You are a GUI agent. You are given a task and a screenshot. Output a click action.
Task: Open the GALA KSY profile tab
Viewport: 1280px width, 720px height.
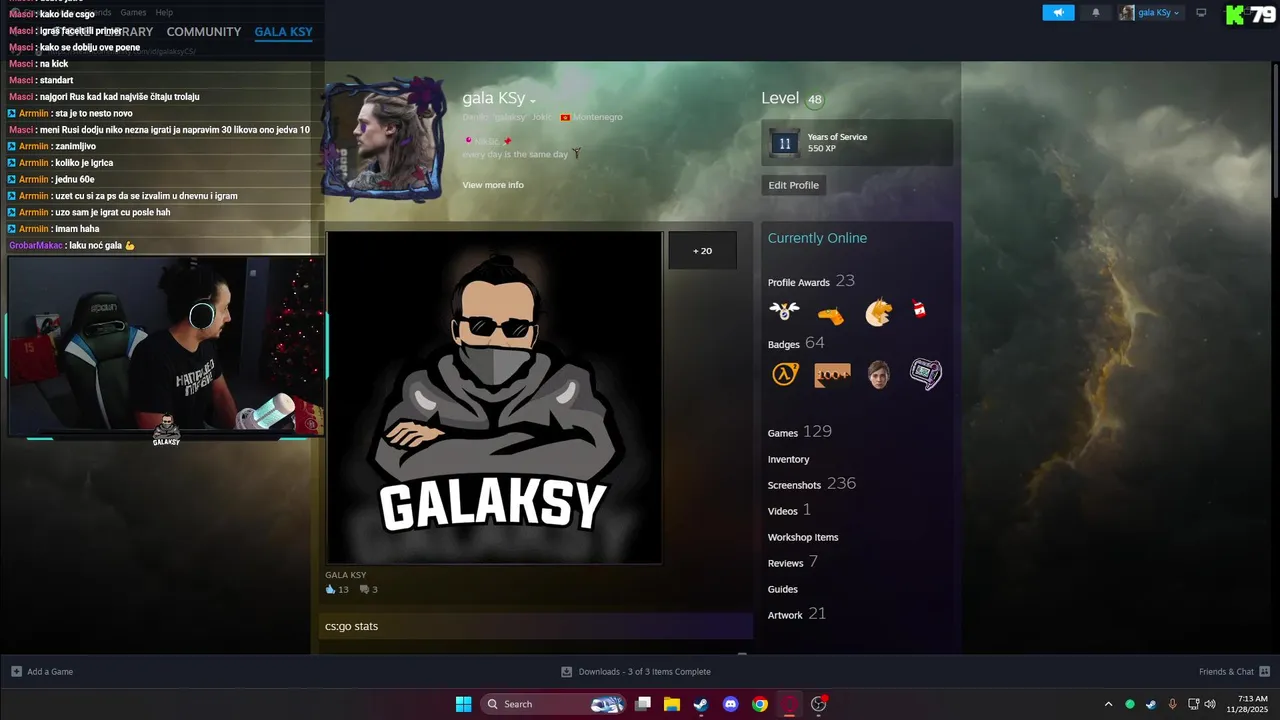[284, 32]
